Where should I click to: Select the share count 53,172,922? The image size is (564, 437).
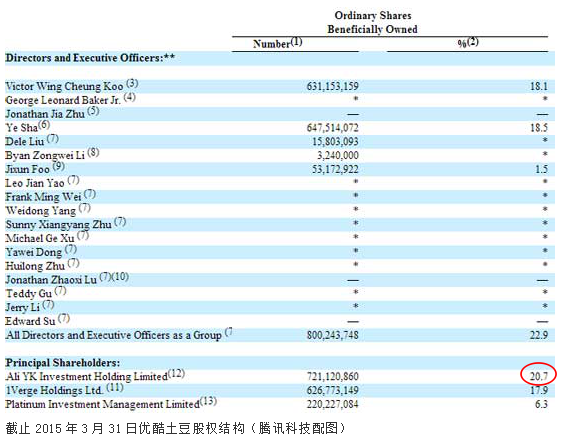click(x=335, y=169)
